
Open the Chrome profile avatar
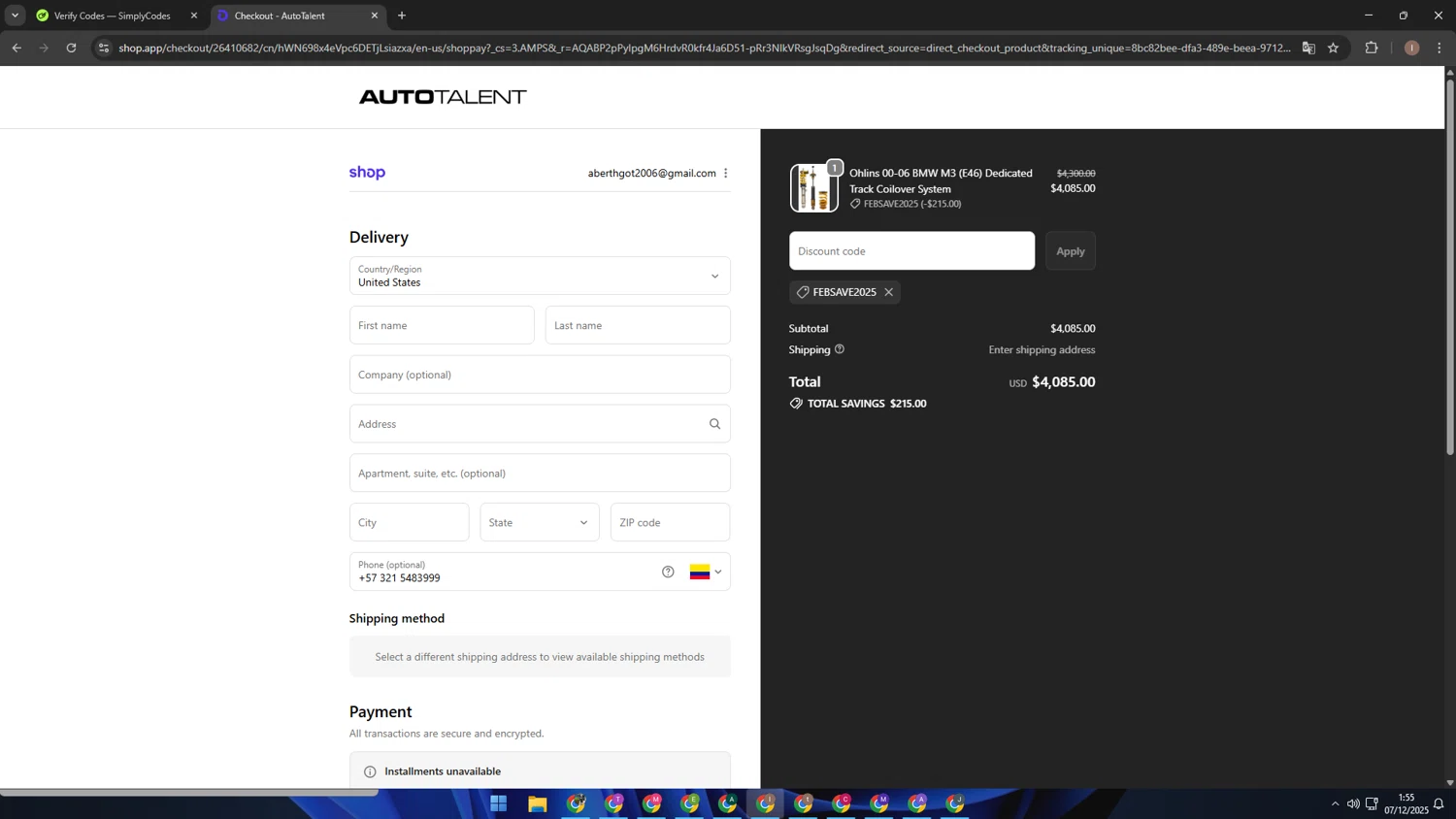point(1411,48)
